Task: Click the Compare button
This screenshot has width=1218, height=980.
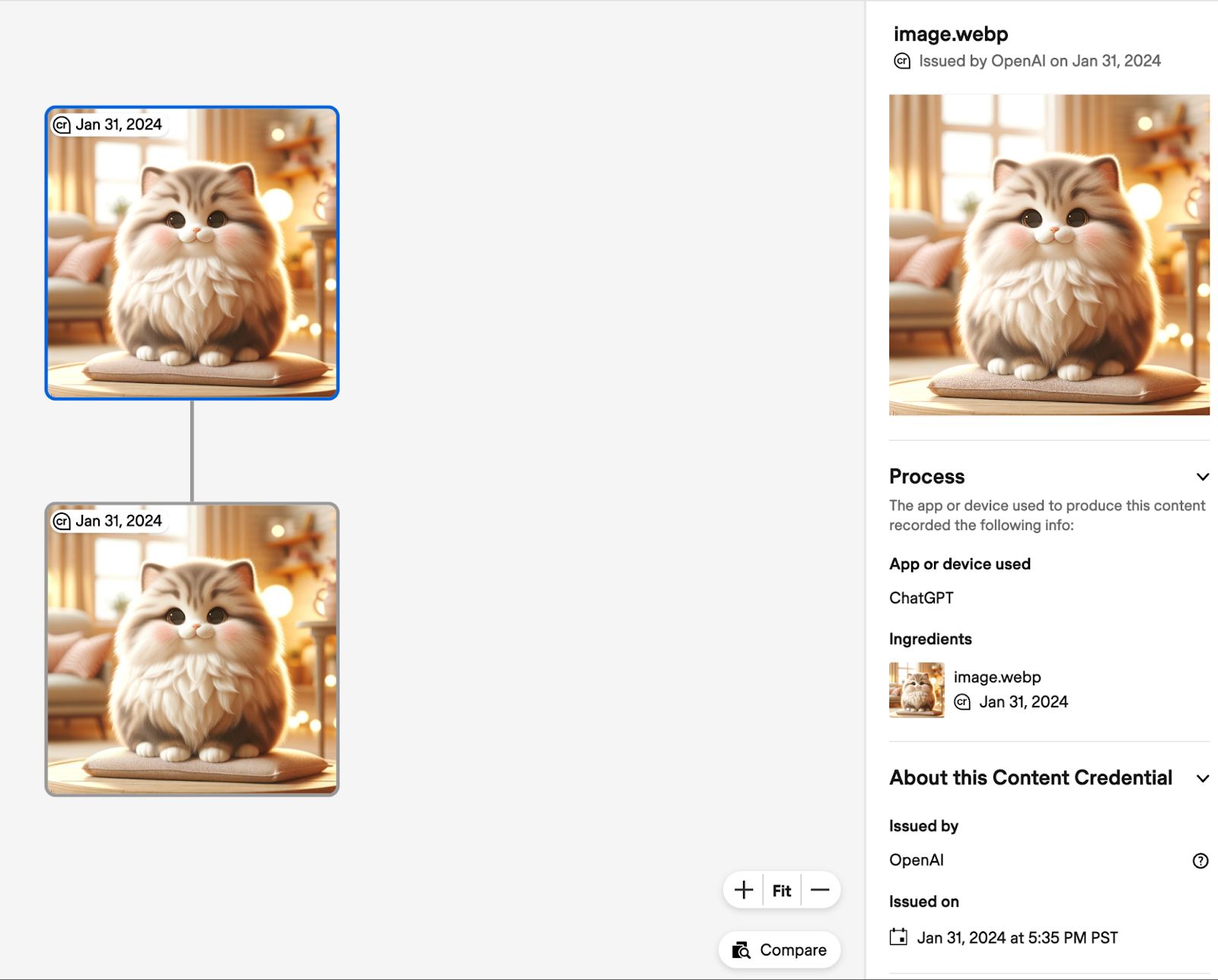Action: (x=779, y=950)
